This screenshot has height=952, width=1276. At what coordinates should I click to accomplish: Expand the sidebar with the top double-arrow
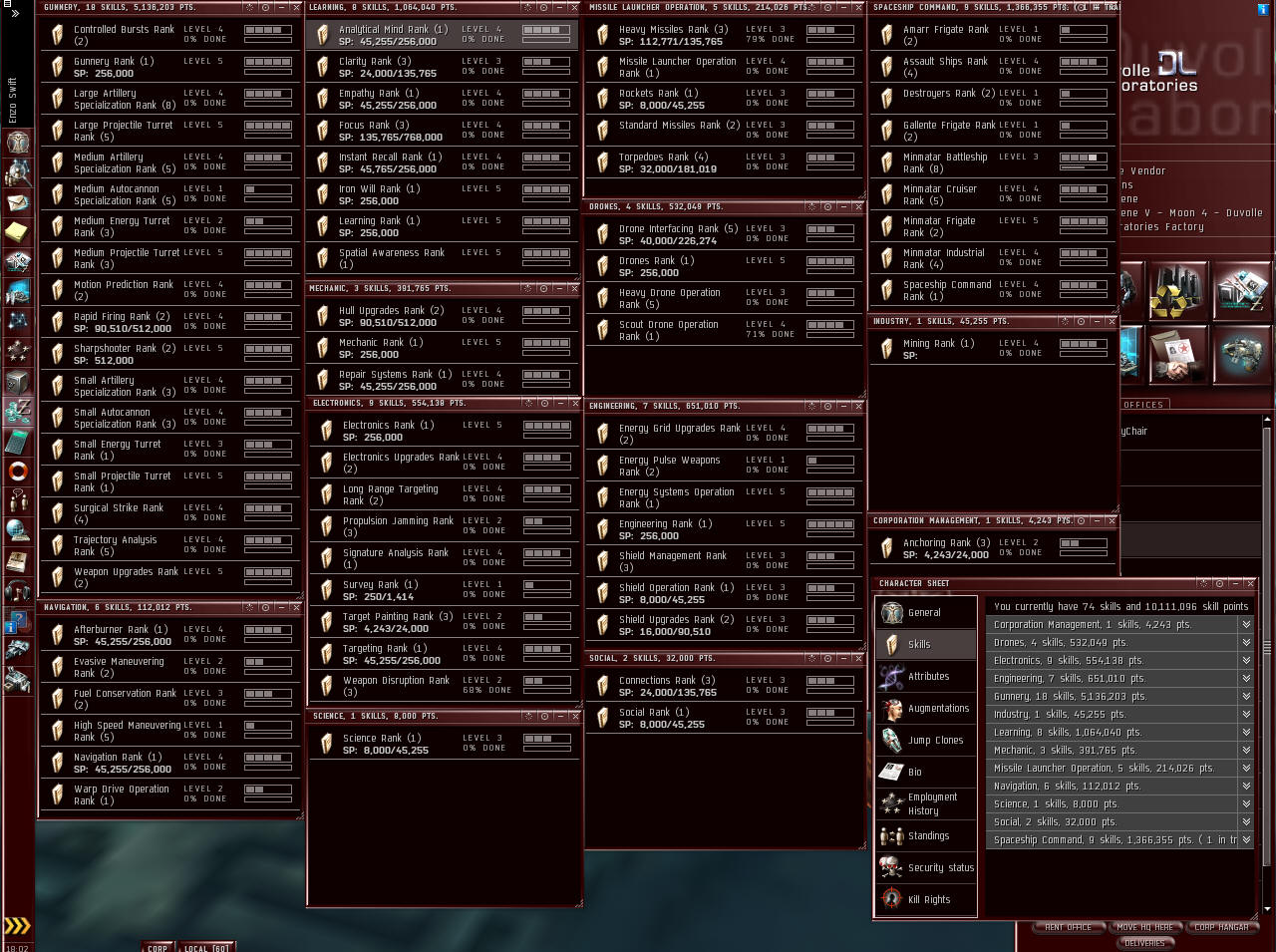coord(15,13)
